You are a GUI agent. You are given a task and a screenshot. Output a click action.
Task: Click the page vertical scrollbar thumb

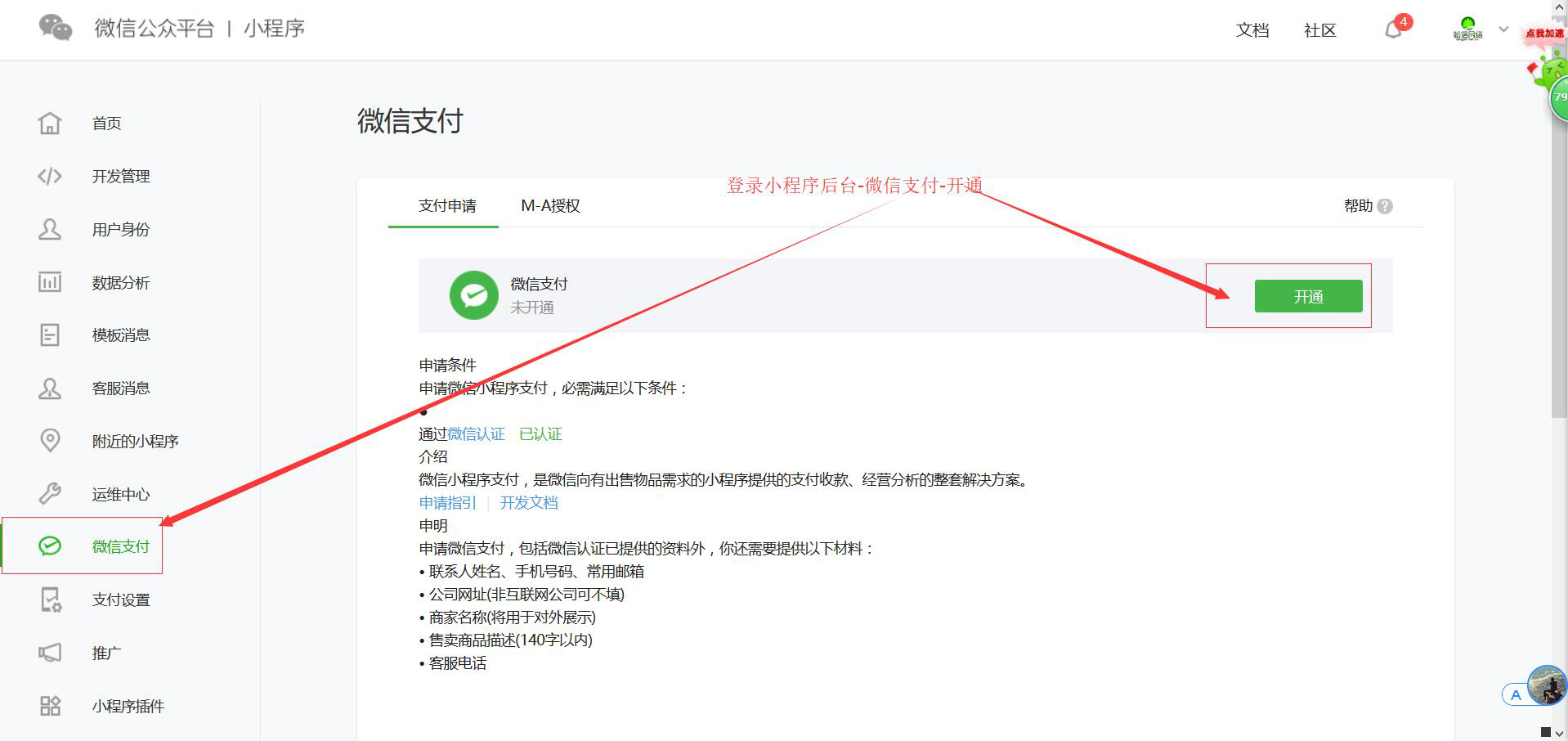click(x=1560, y=217)
